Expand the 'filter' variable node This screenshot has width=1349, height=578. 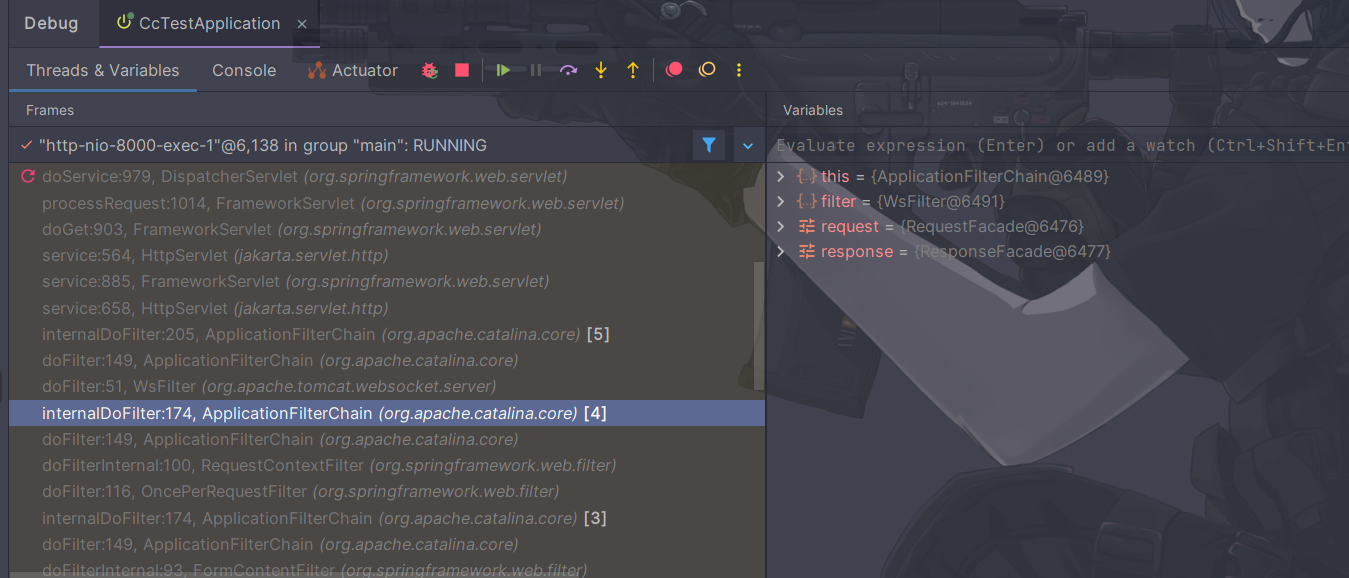point(782,202)
